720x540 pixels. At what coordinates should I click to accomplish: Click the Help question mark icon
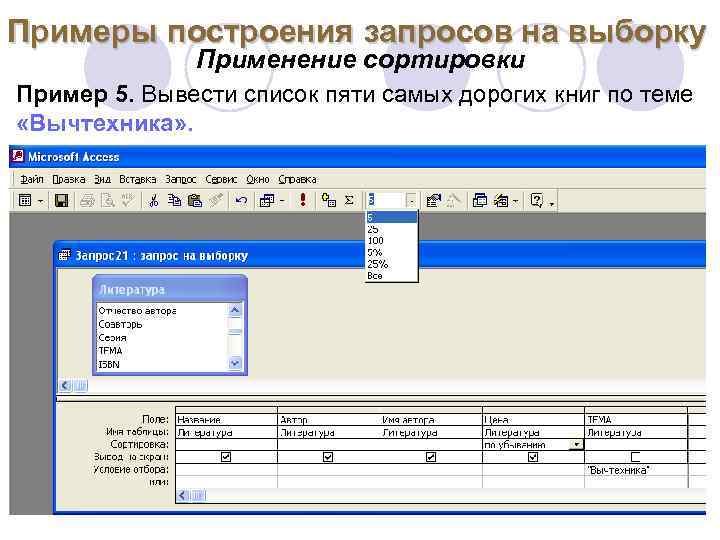[x=536, y=201]
